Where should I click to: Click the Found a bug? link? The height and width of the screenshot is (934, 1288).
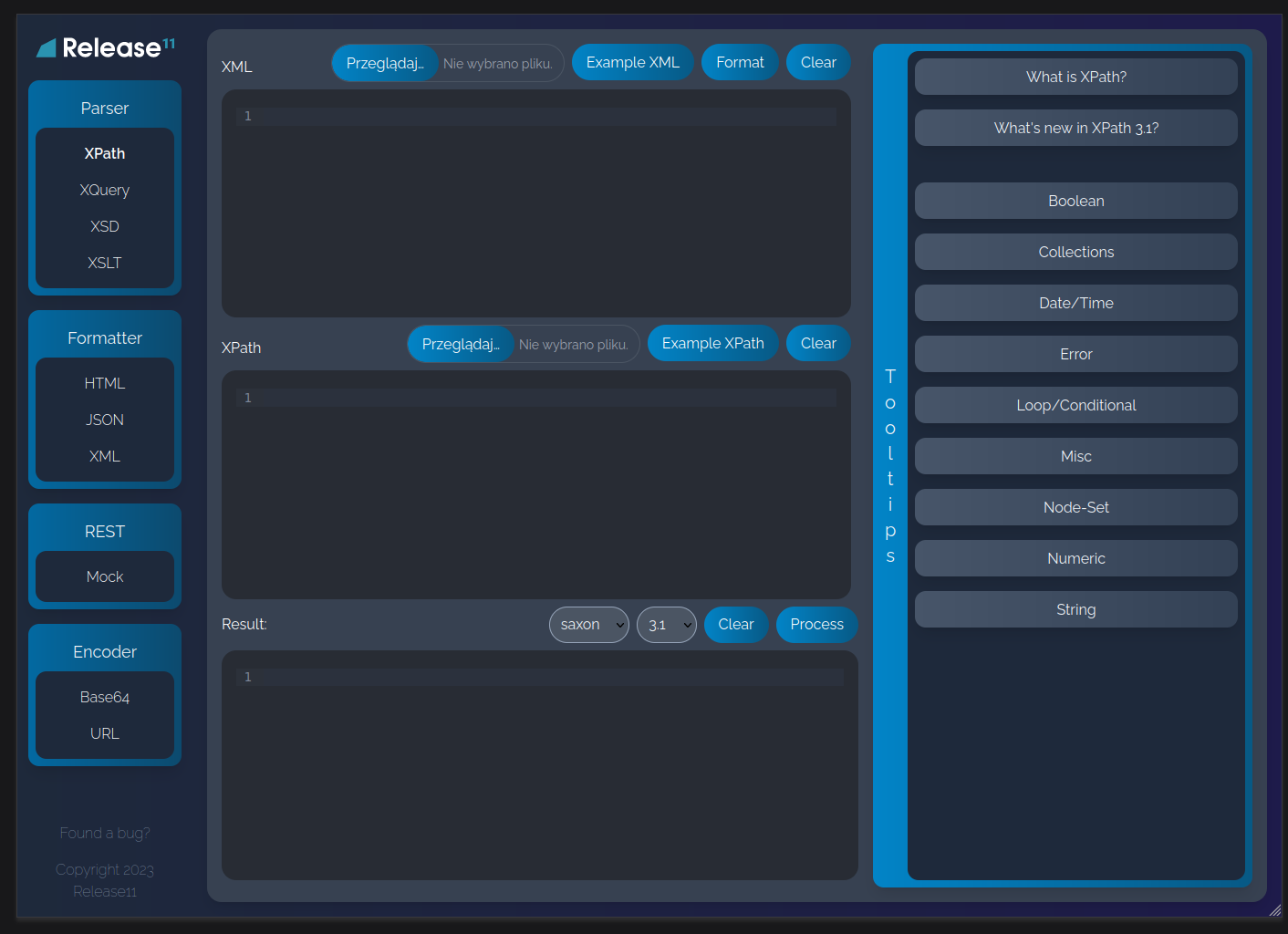point(105,833)
